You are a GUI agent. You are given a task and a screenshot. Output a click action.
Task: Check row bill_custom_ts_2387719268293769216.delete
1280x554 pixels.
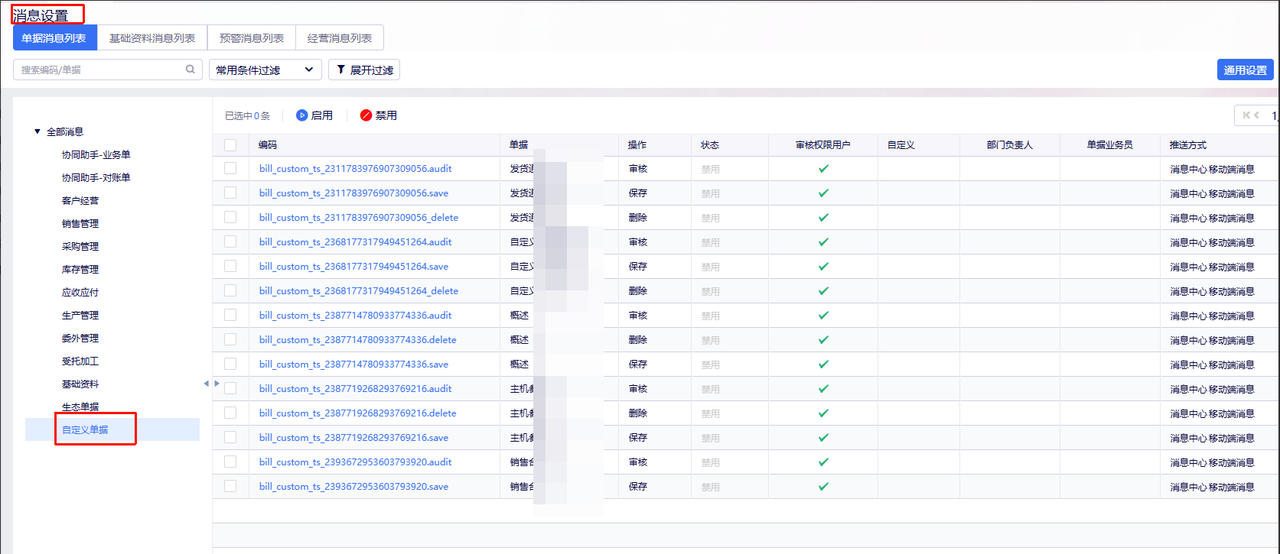pyautogui.click(x=230, y=413)
